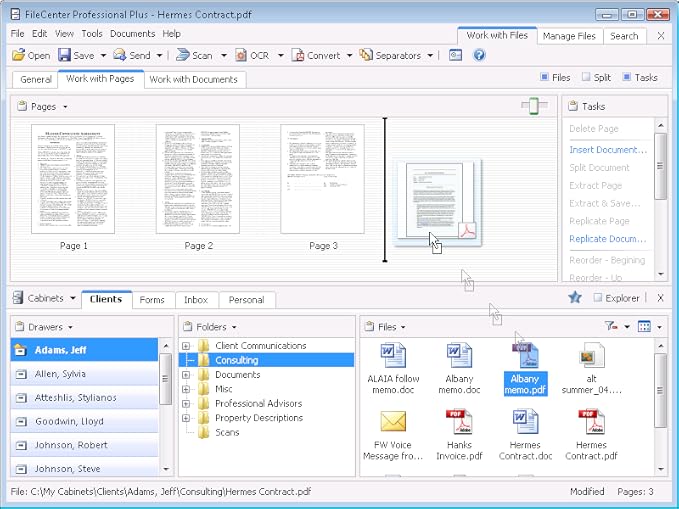The height and width of the screenshot is (509, 679).
Task: Click the files filter funnel icon
Action: (x=611, y=327)
